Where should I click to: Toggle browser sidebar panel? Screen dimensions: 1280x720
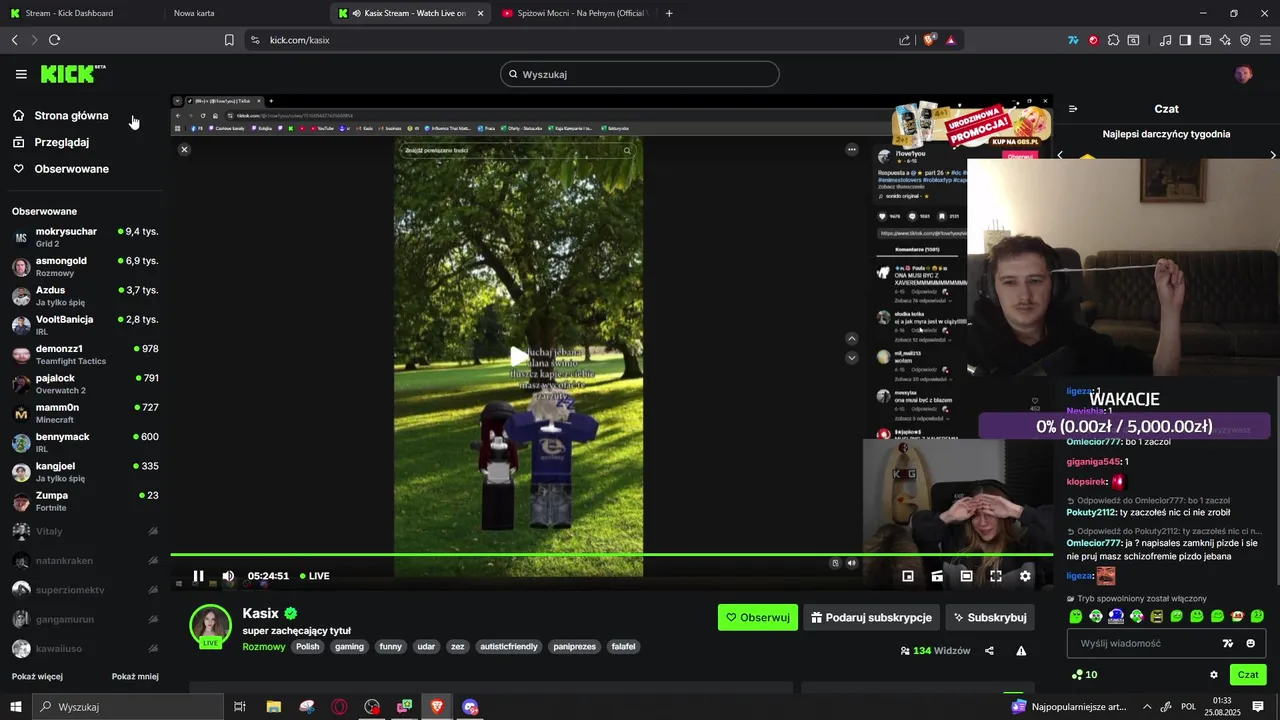tap(1185, 40)
